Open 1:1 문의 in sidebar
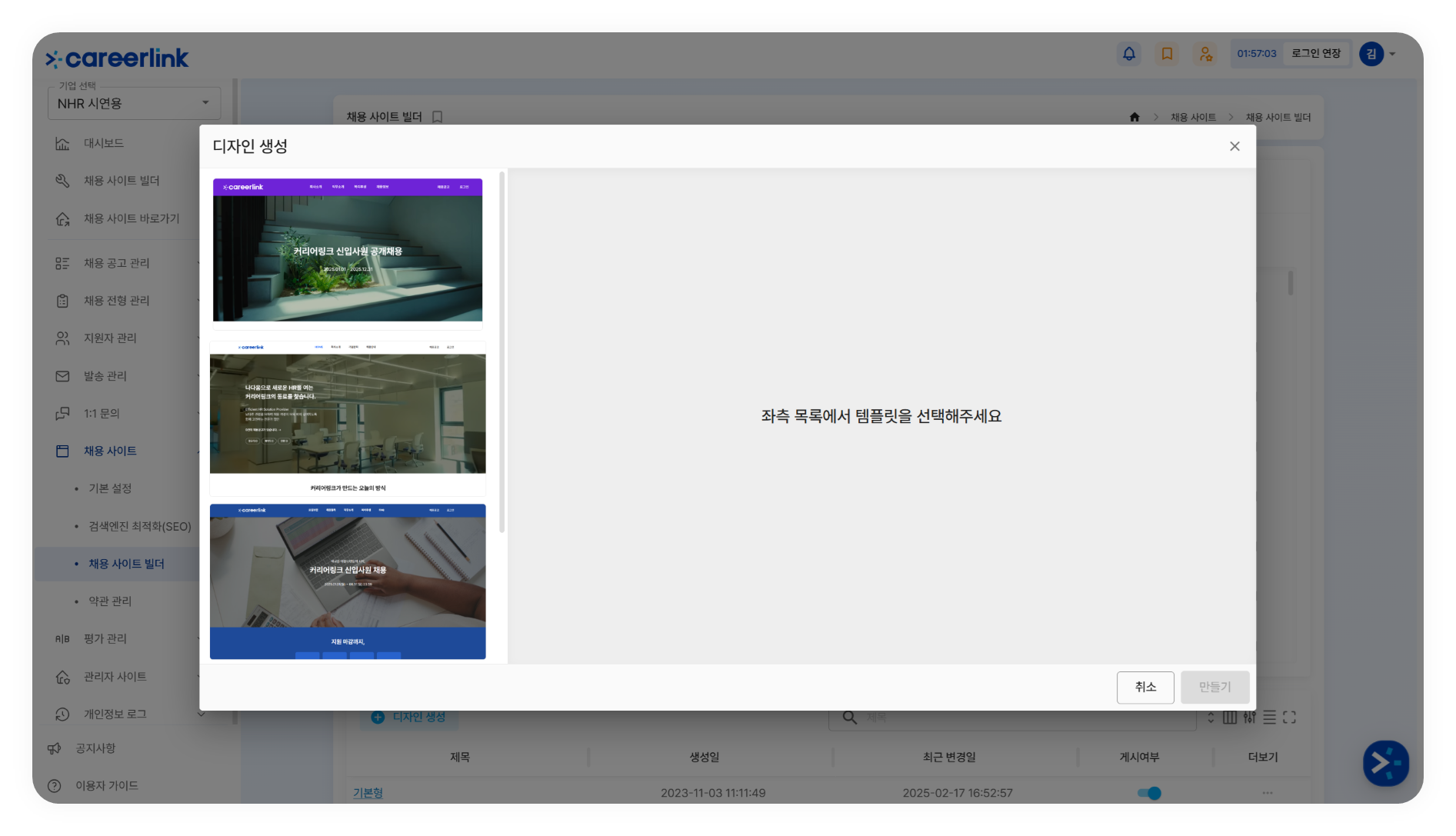Viewport: 1456px width, 836px height. (102, 414)
